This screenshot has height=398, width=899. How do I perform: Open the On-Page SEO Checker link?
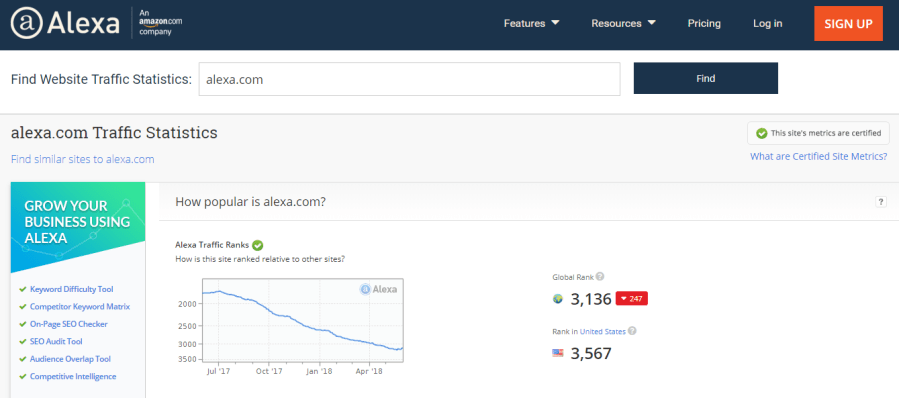tap(69, 324)
